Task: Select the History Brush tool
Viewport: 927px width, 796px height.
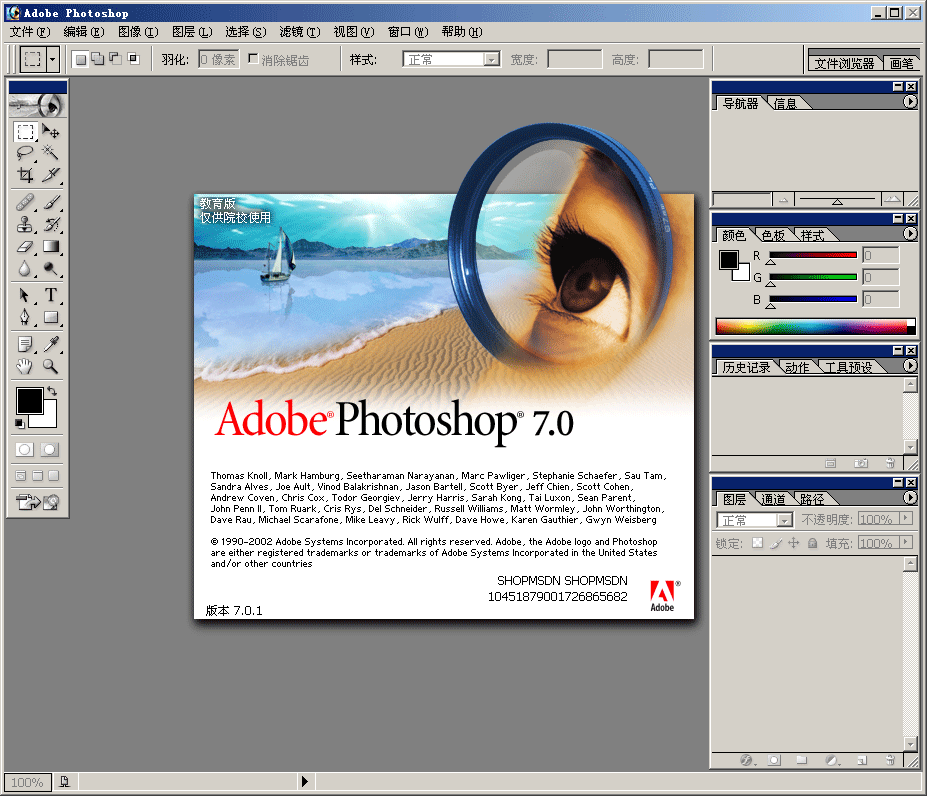Action: (x=51, y=225)
